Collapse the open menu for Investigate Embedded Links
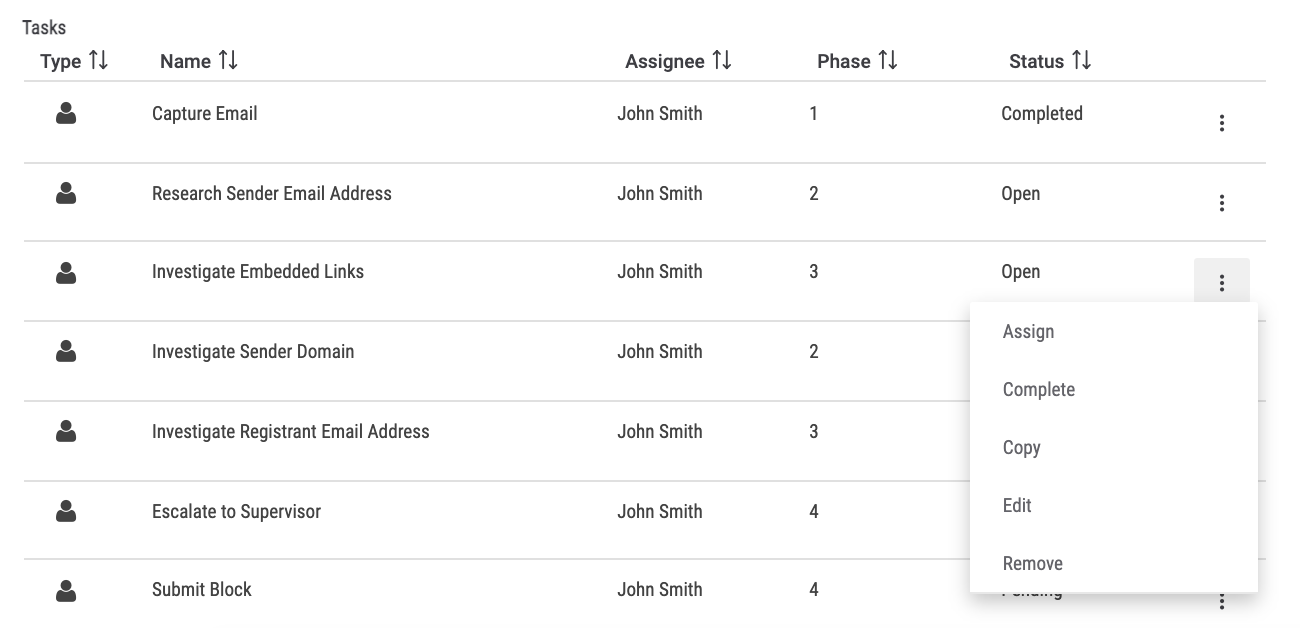The width and height of the screenshot is (1300, 628). point(1221,281)
